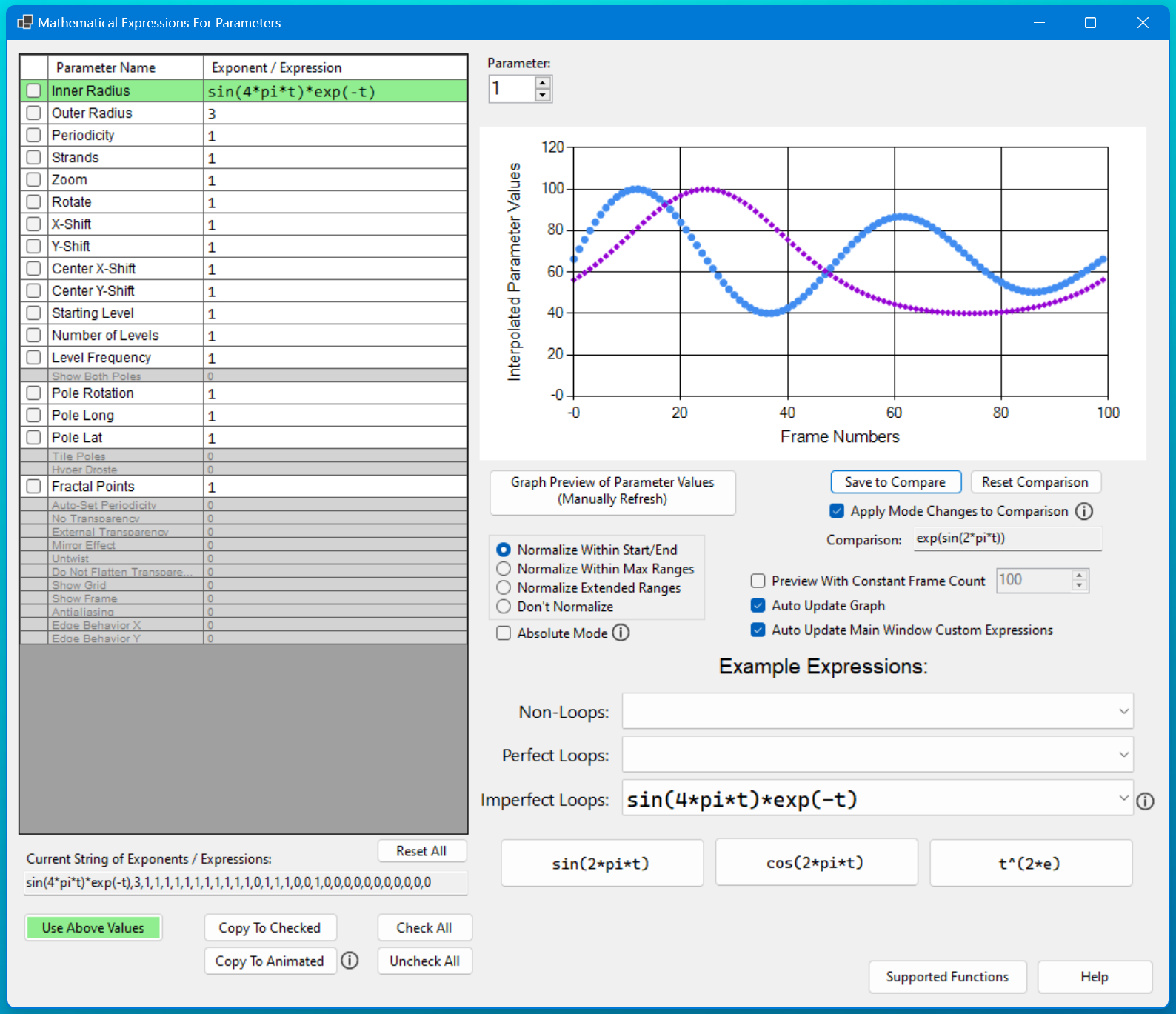
Task: Expand the Imperfect Loops dropdown
Action: pos(1123,798)
